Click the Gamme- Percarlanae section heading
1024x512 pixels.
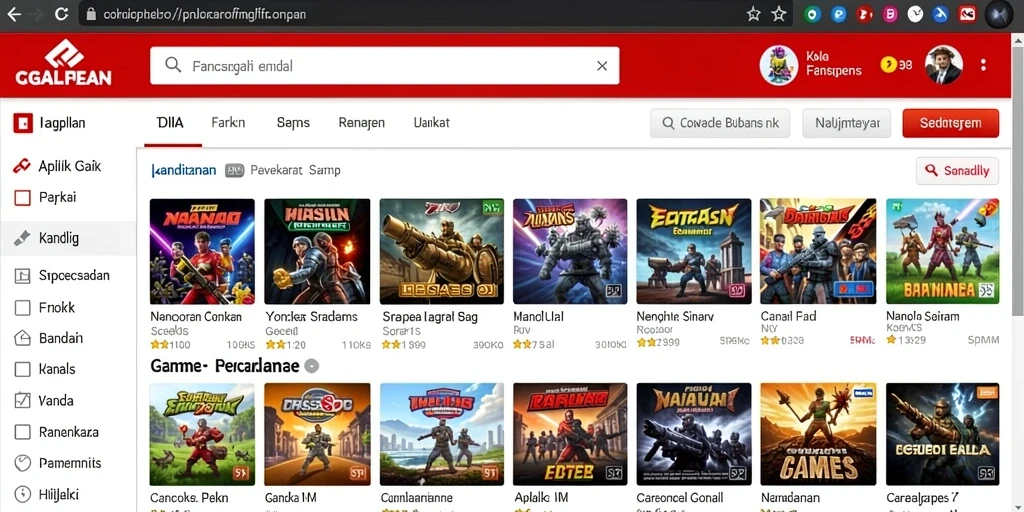225,366
